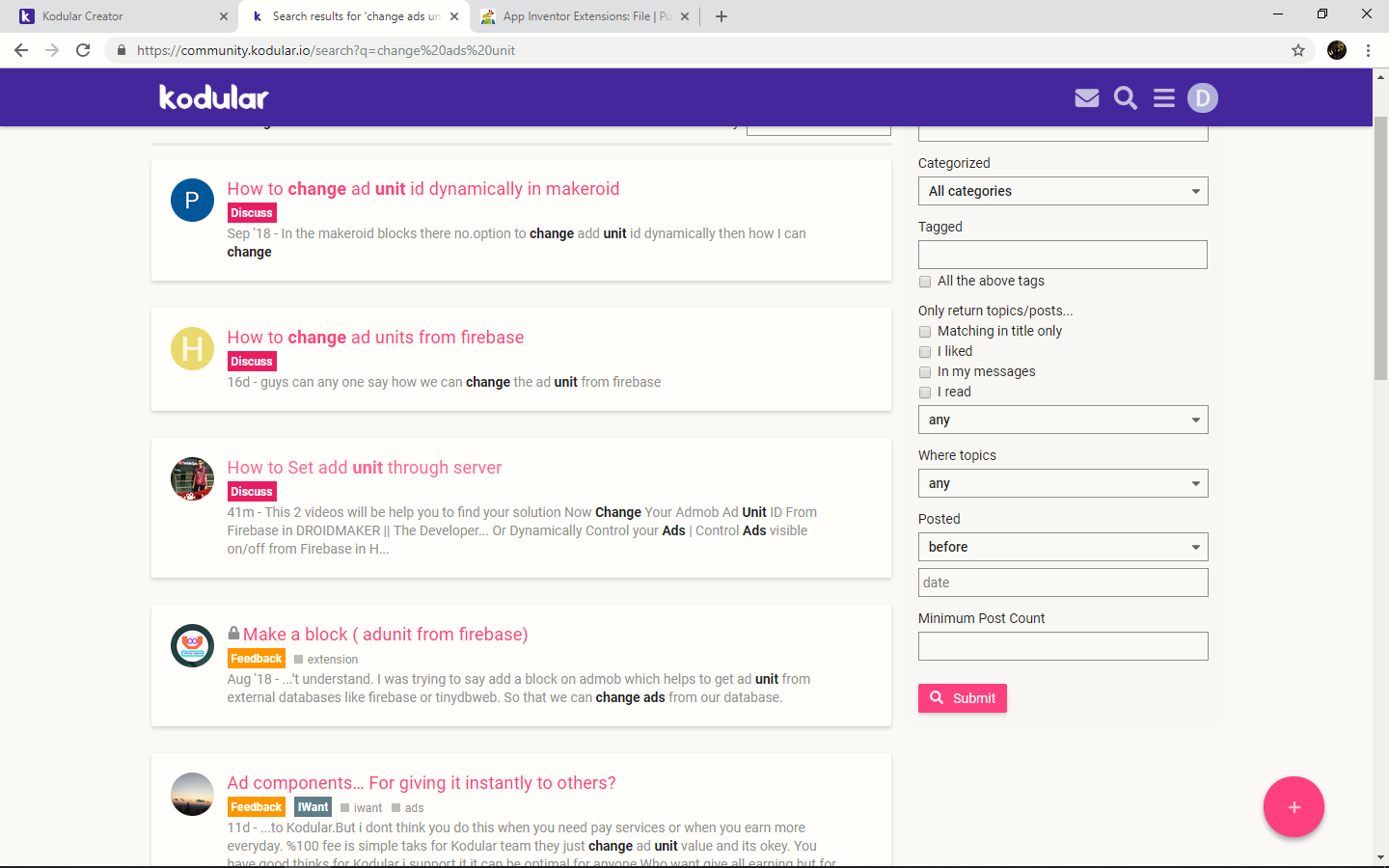This screenshot has width=1389, height=868.
Task: Open the search magnifier in Kodular header
Action: click(1126, 97)
